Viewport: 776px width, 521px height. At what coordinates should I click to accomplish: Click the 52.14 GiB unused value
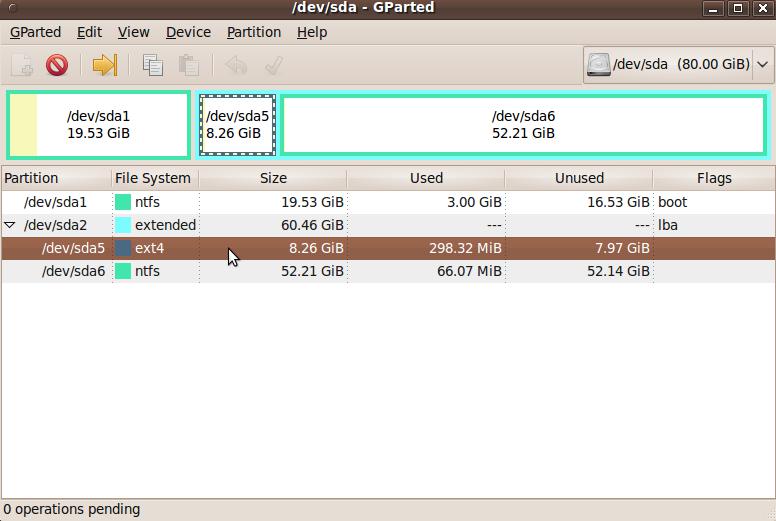click(x=618, y=271)
